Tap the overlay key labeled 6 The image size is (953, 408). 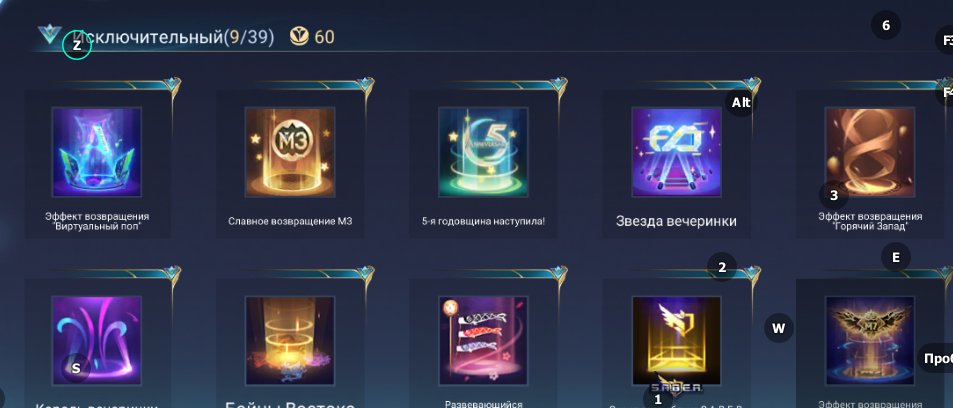(886, 26)
